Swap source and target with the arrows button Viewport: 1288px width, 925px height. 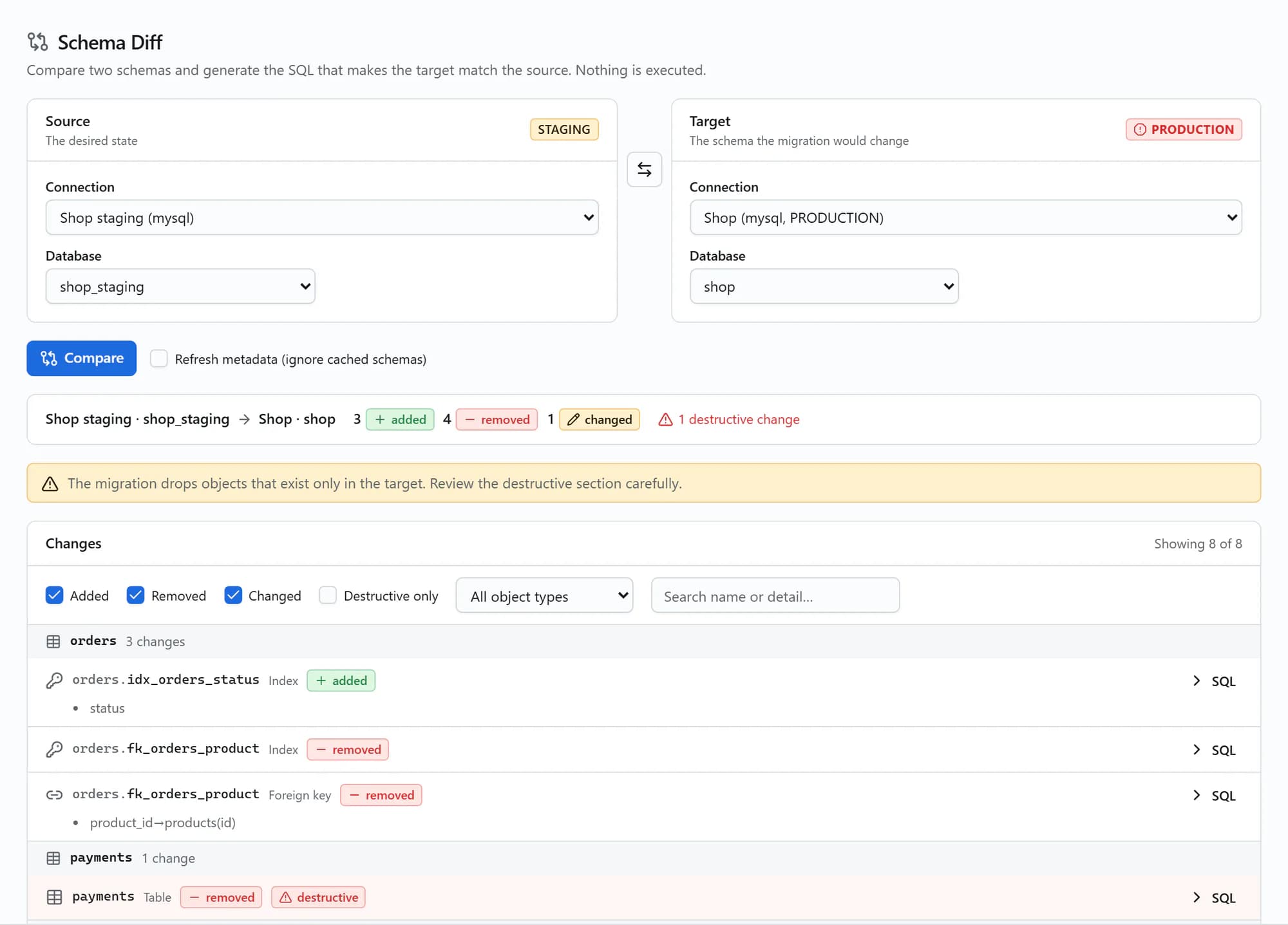coord(644,169)
